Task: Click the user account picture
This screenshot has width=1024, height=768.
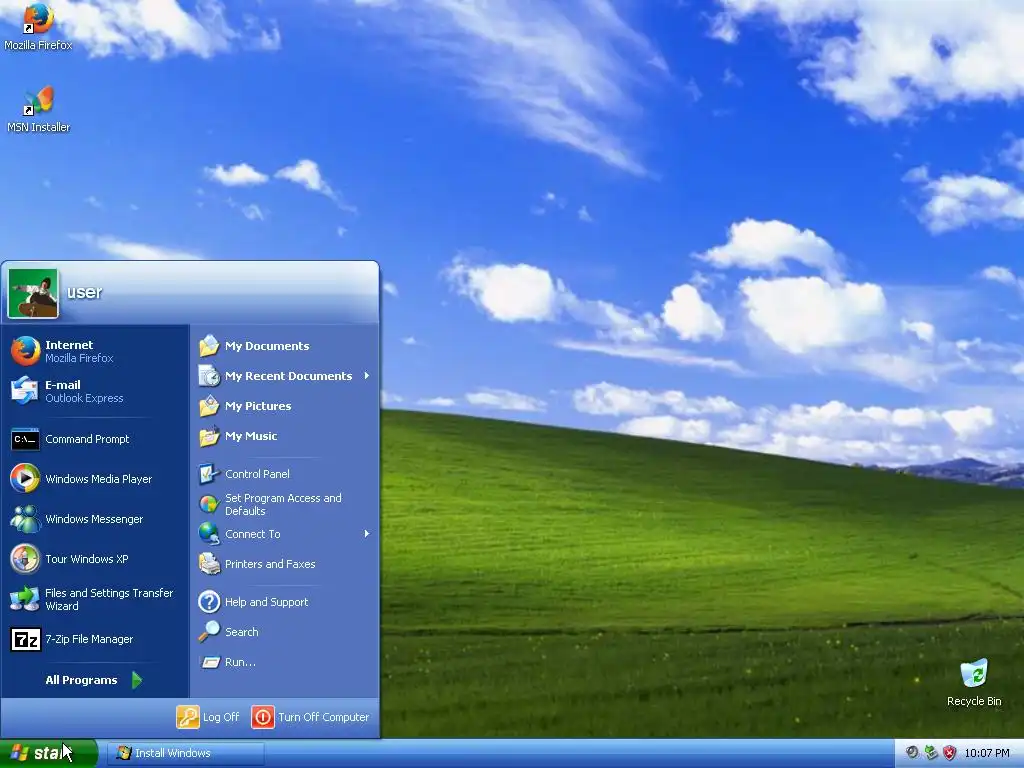Action: tap(33, 293)
